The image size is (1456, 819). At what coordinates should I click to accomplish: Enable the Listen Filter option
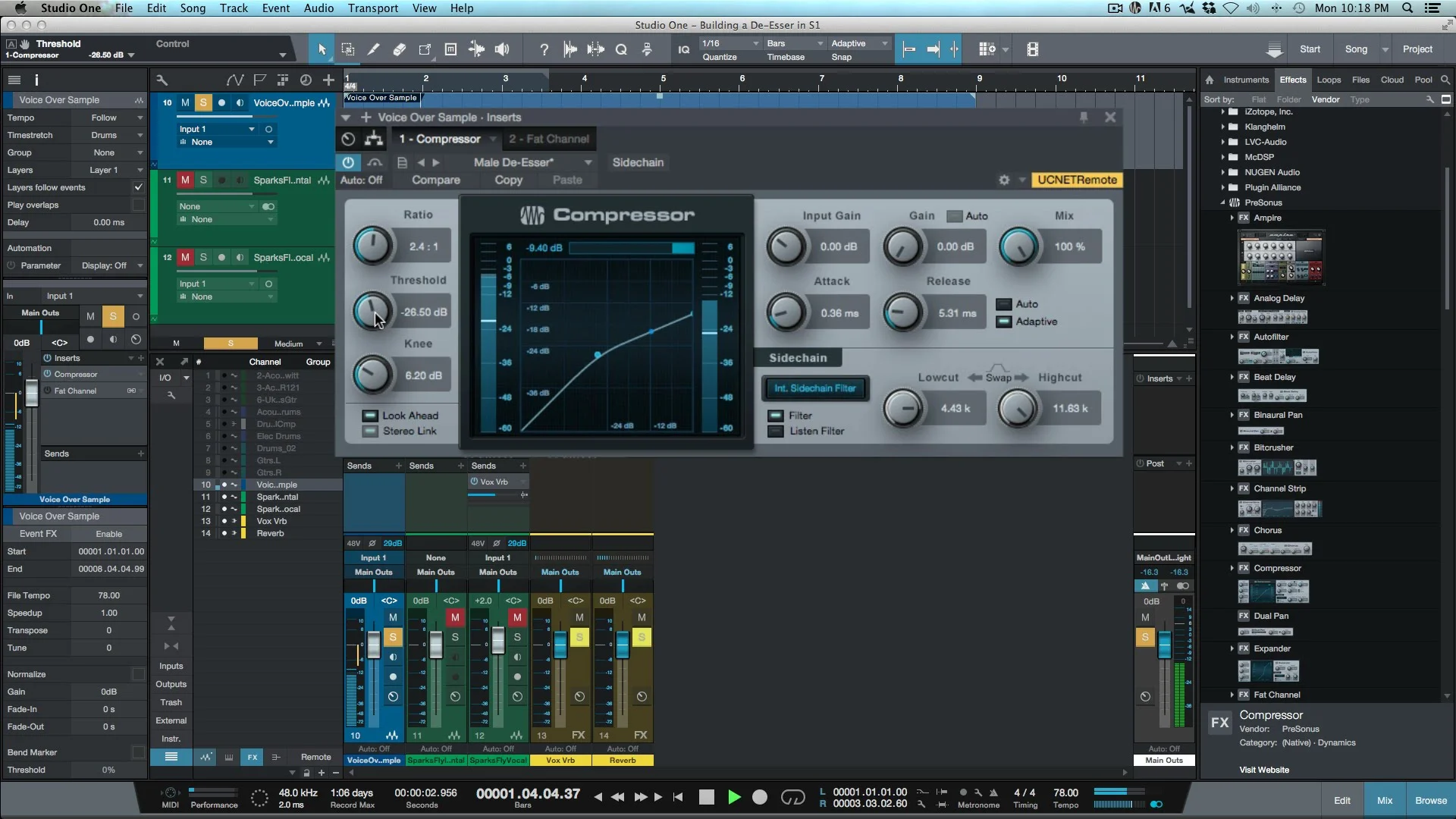[x=776, y=431]
